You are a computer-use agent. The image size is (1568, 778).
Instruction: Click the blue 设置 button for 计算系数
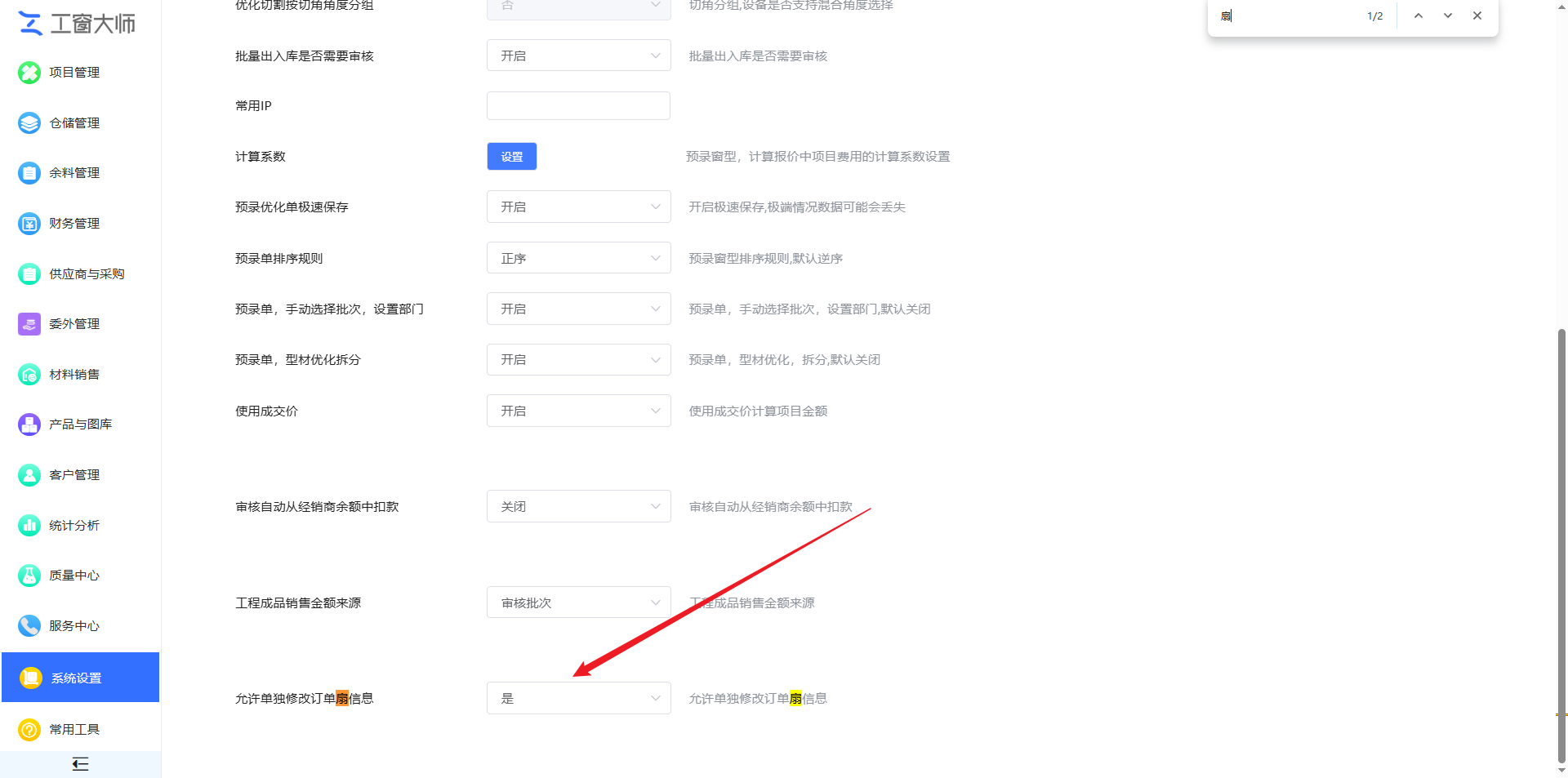click(512, 156)
